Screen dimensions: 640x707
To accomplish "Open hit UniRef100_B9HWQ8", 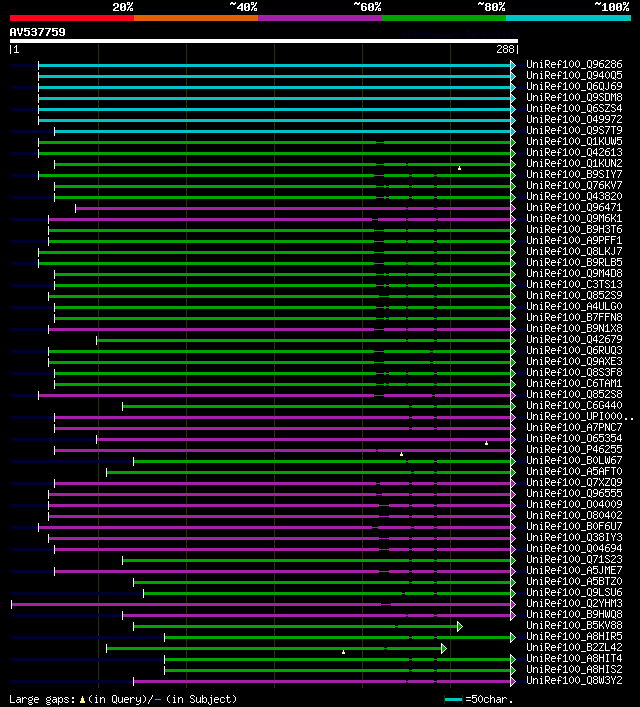I will [574, 614].
